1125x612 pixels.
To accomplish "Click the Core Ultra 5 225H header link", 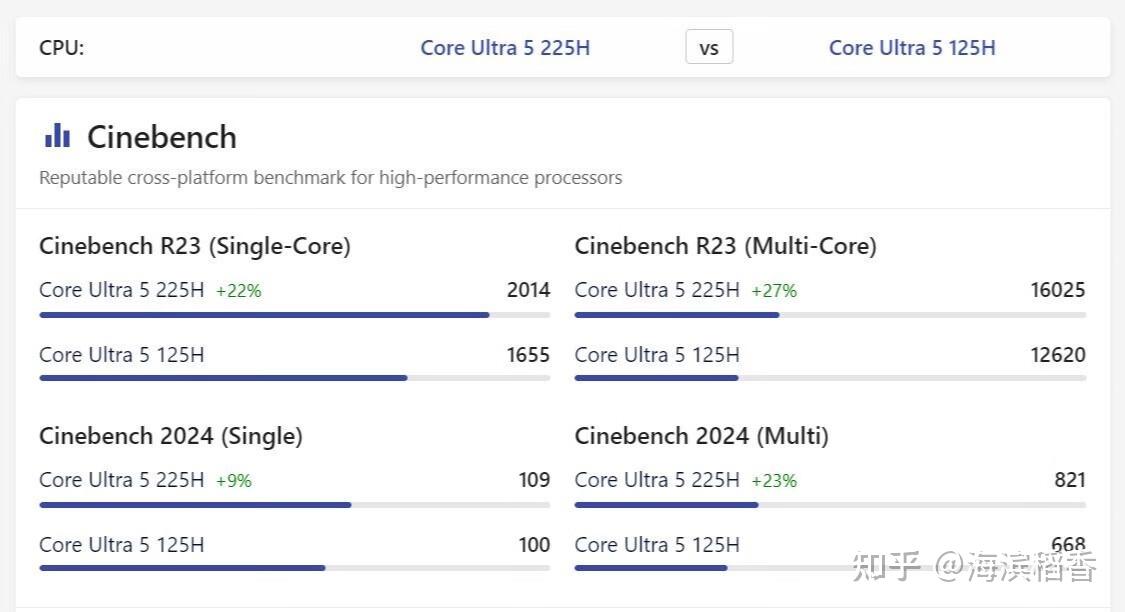I will click(x=505, y=48).
